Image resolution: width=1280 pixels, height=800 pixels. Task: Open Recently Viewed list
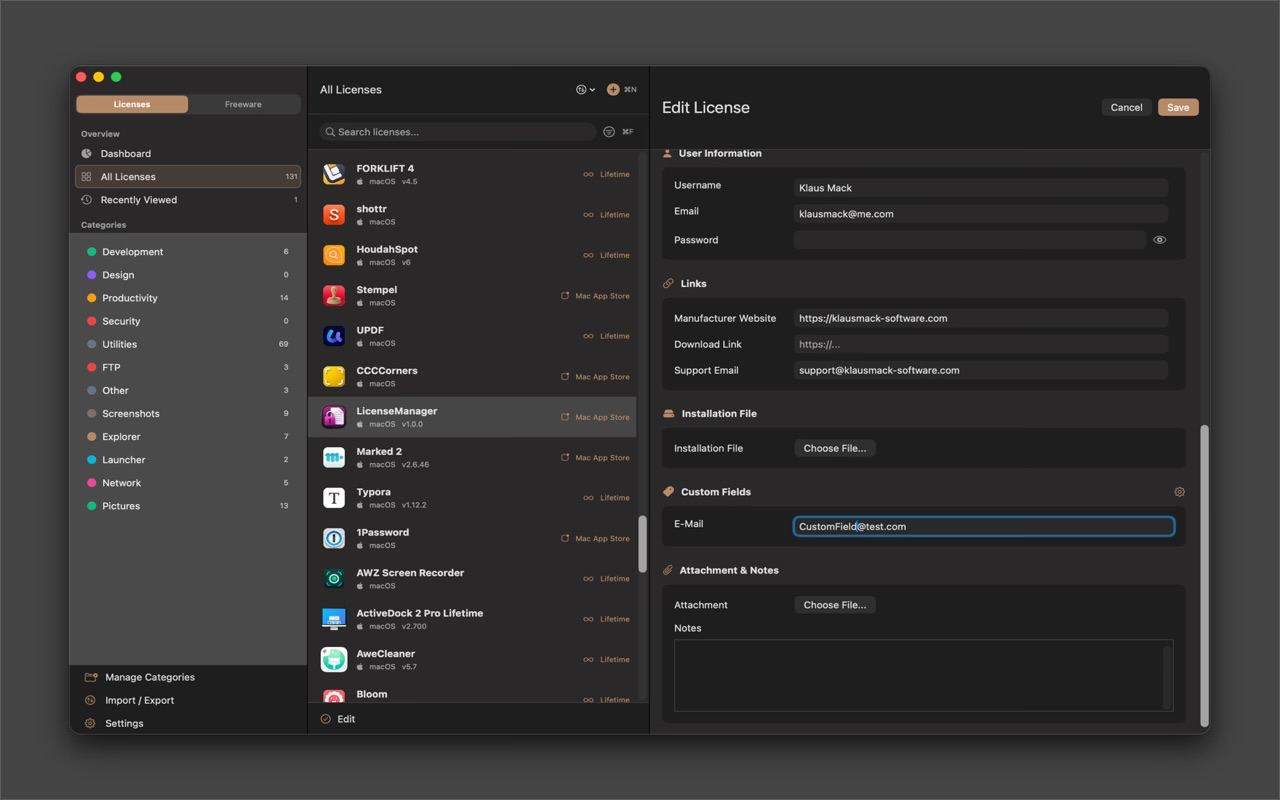click(x=188, y=200)
